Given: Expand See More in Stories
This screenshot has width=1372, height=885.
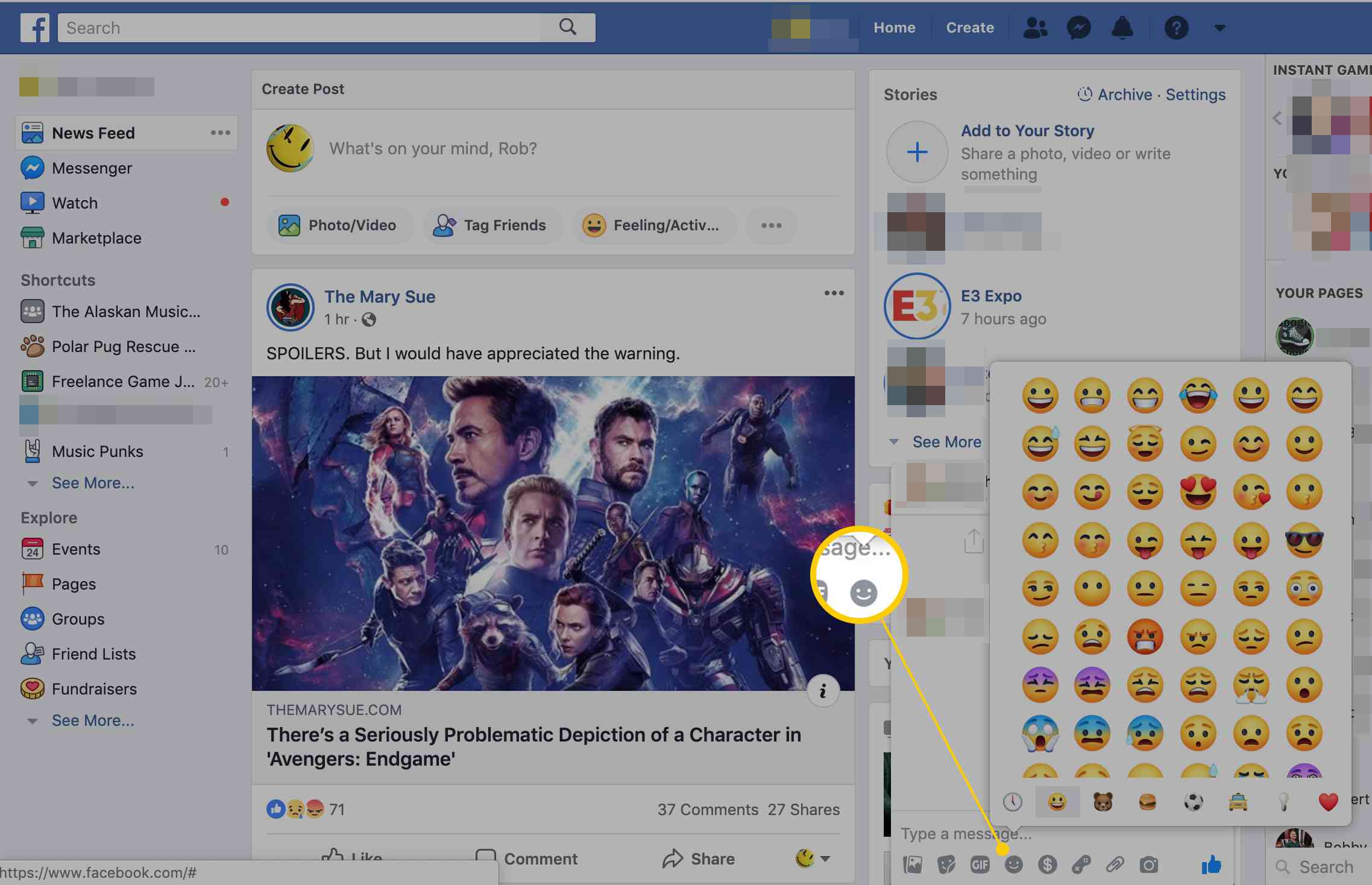Looking at the screenshot, I should [946, 442].
